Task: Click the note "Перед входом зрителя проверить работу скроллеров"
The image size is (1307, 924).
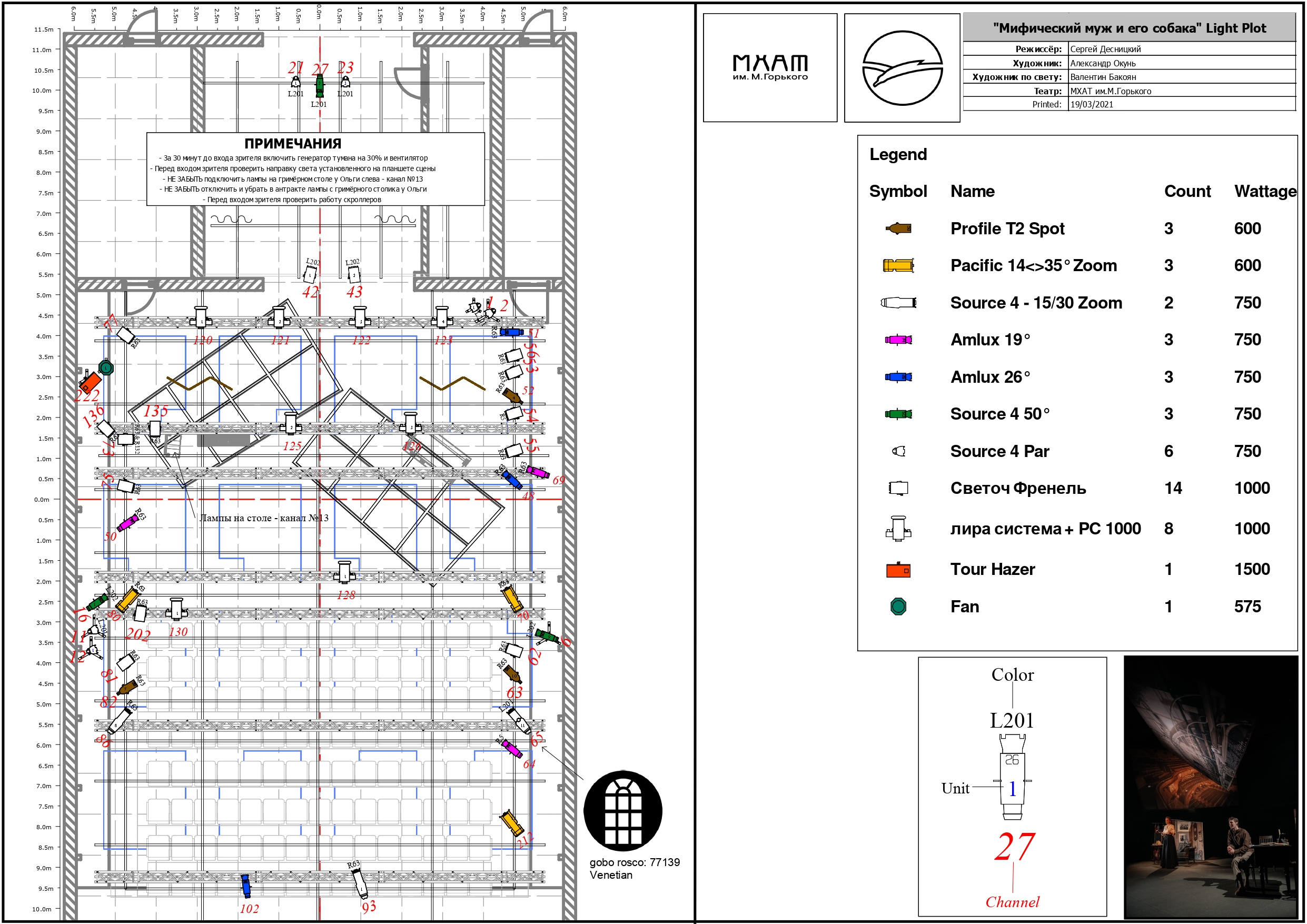Action: (292, 200)
